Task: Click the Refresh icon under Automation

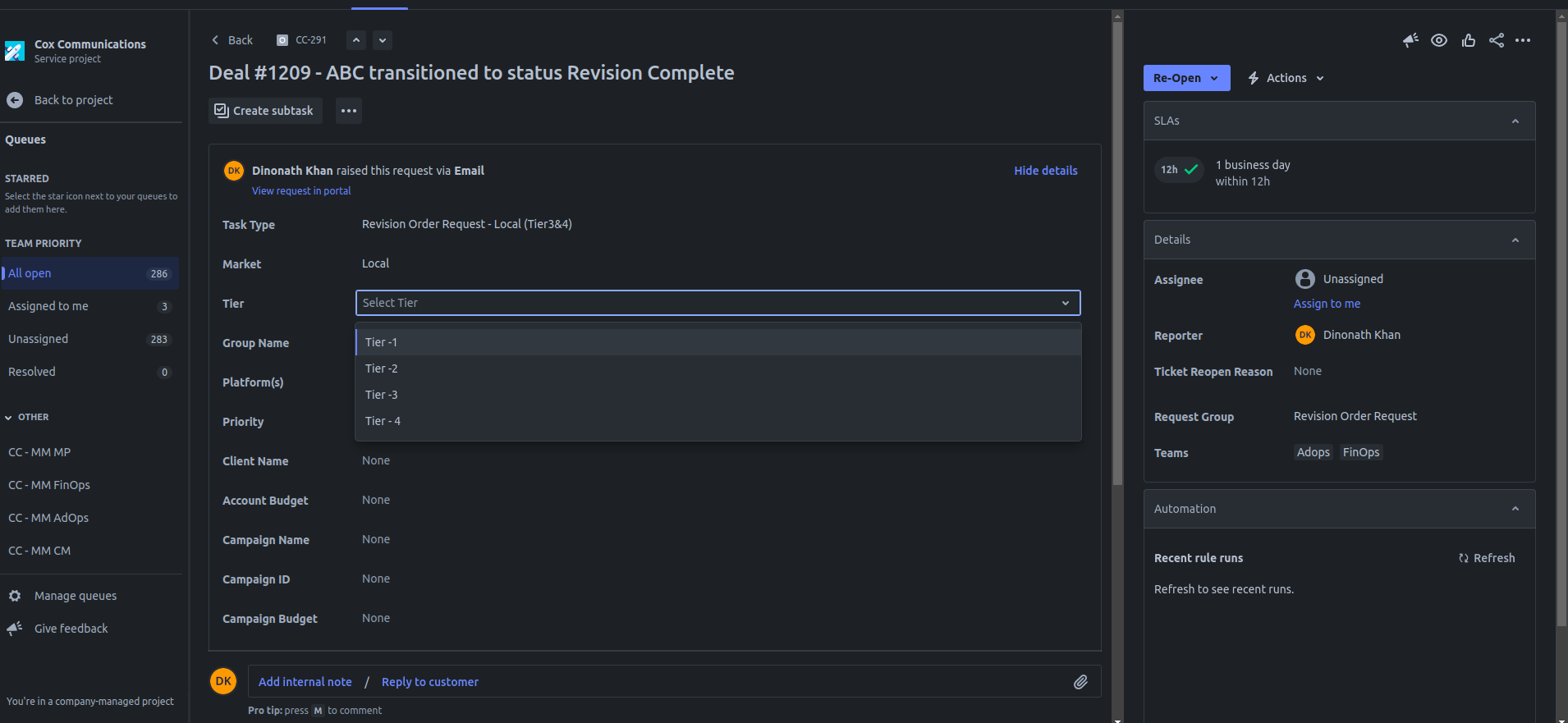Action: (1464, 558)
